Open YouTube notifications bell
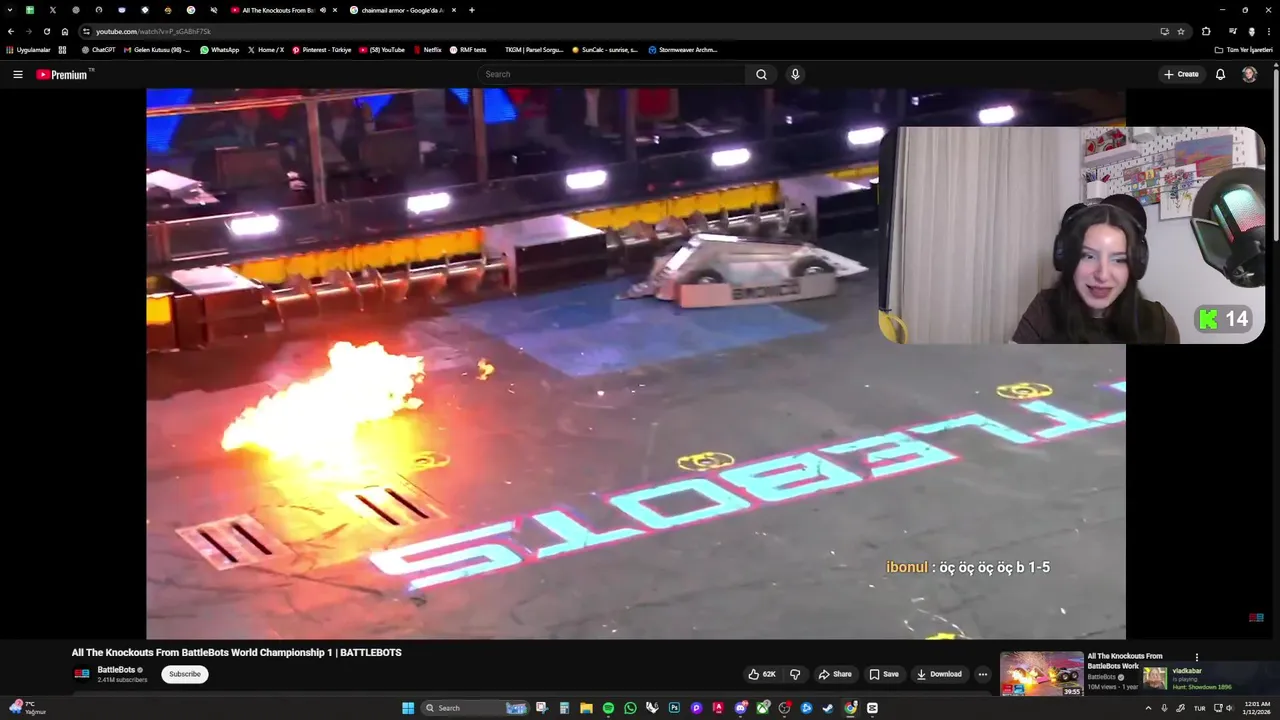 (x=1220, y=74)
